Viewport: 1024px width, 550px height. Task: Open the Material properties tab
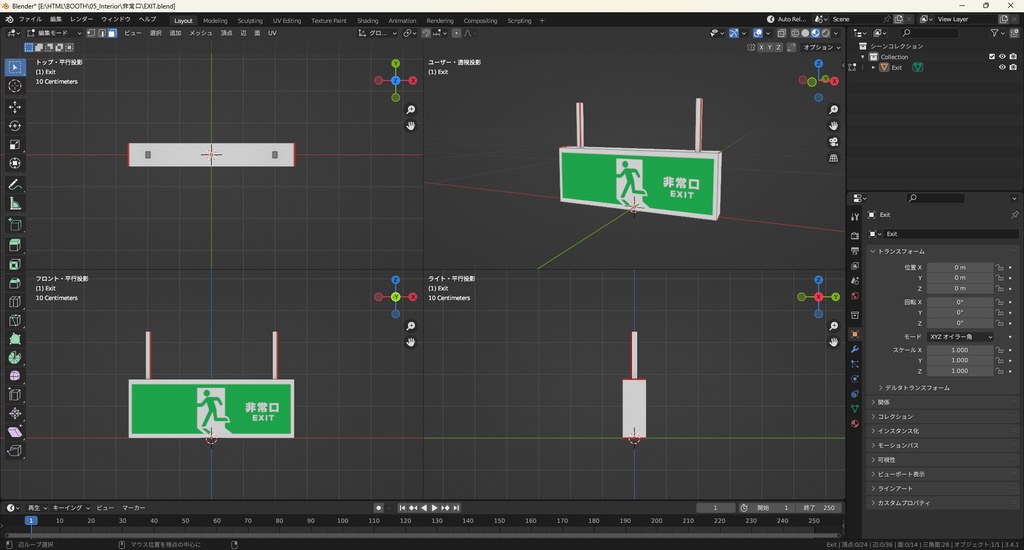coord(855,423)
